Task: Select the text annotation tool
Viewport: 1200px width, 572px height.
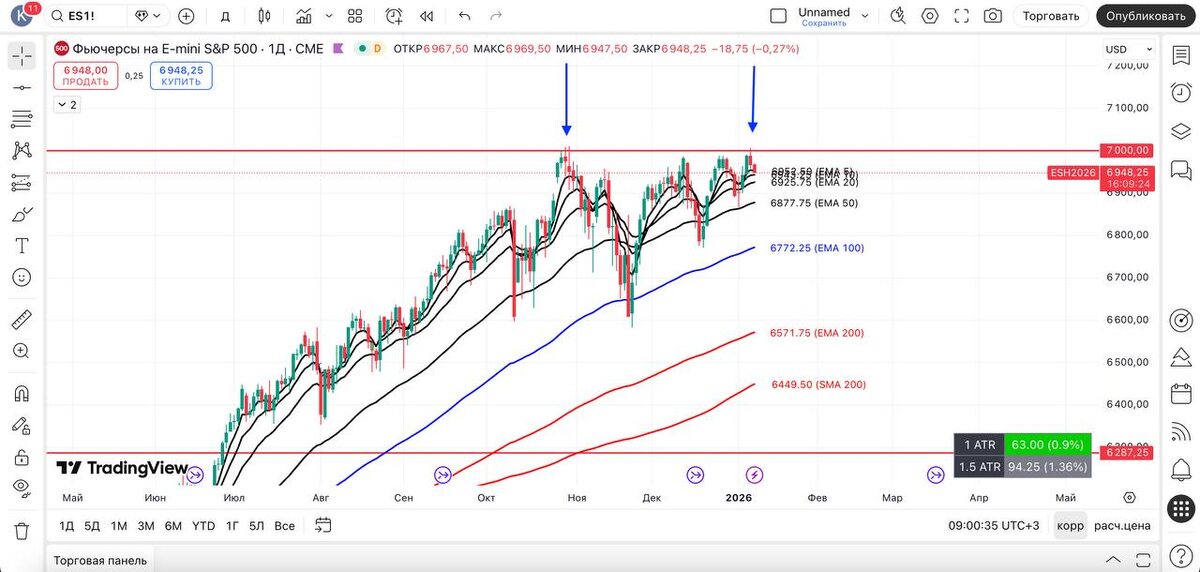Action: coord(21,246)
